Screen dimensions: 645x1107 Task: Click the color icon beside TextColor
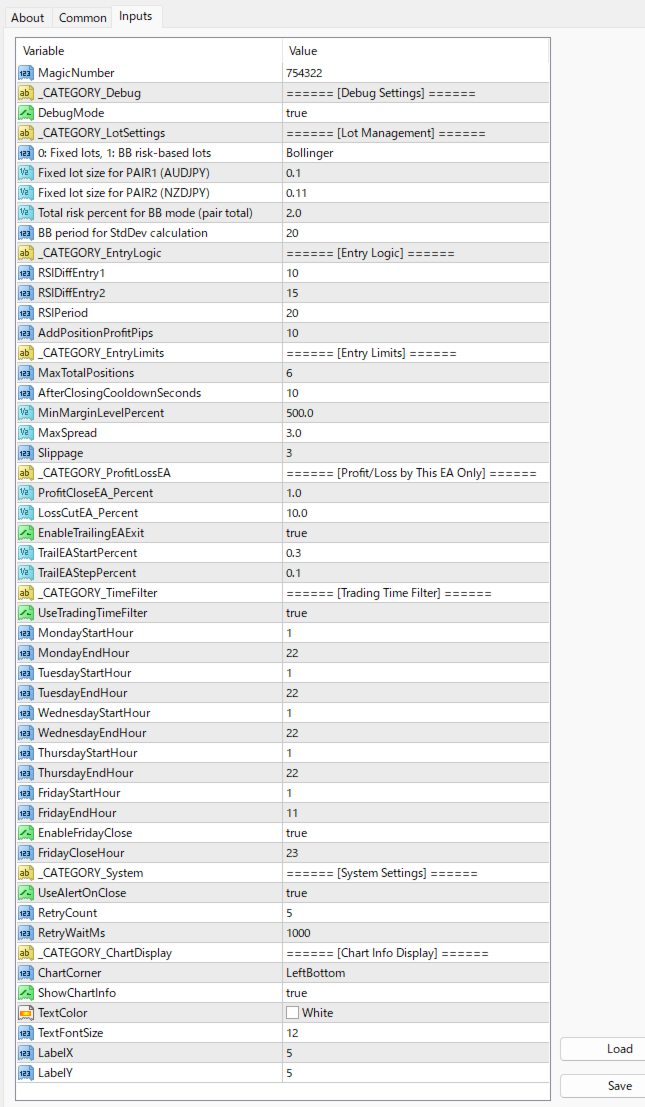[x=26, y=1013]
